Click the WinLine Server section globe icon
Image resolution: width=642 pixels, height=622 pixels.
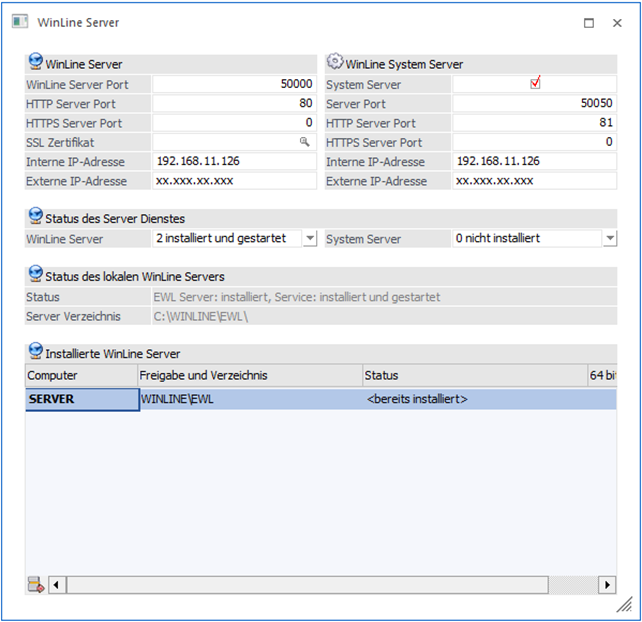click(x=35, y=62)
